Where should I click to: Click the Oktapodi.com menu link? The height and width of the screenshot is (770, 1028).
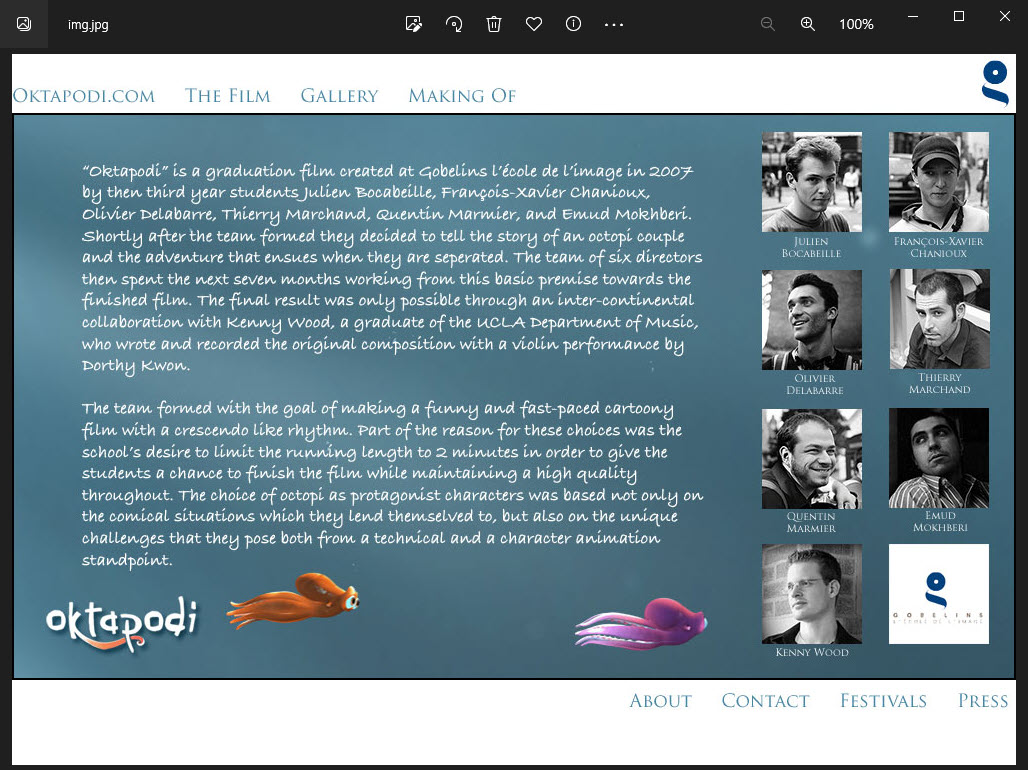pos(84,96)
